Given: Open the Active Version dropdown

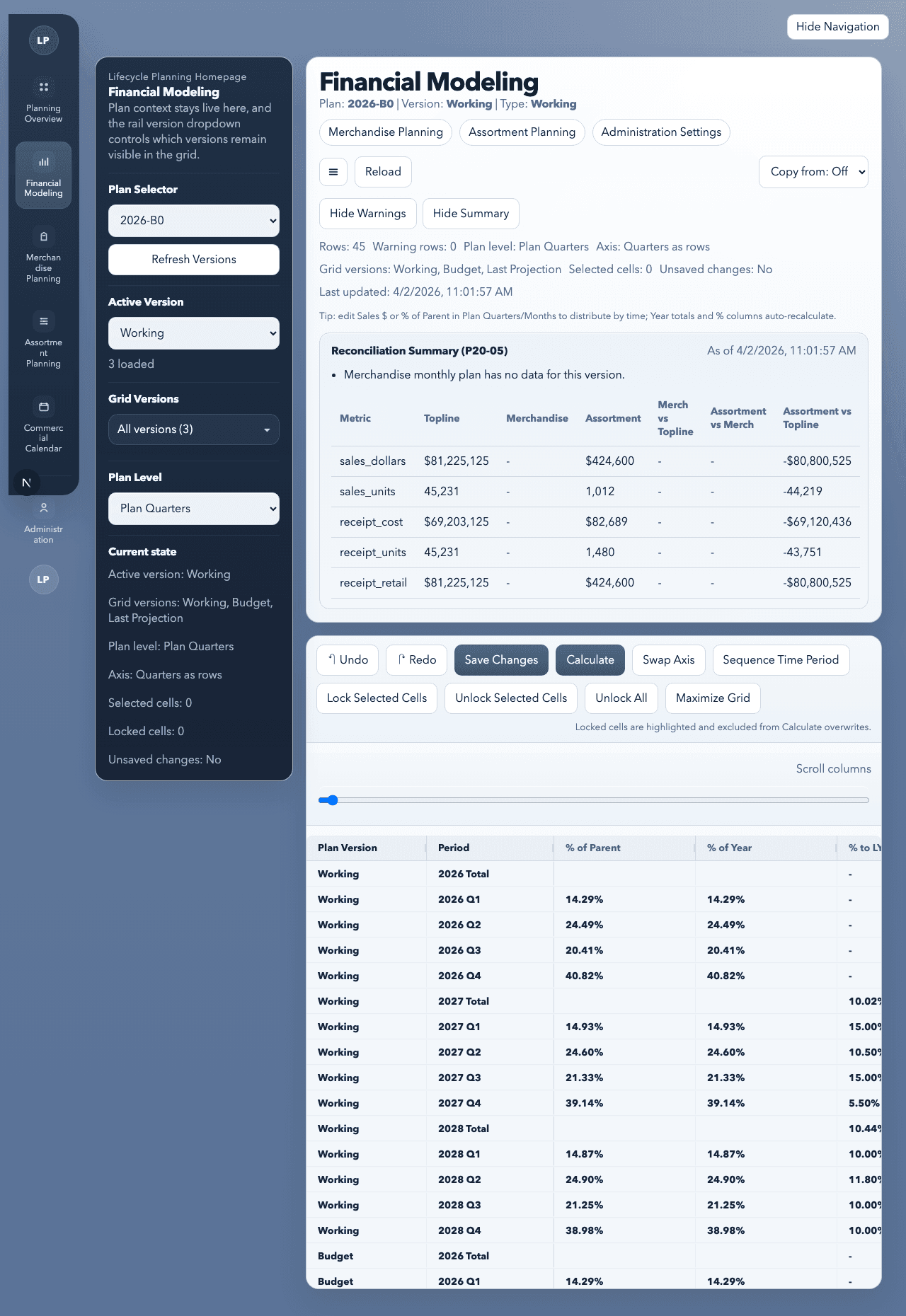Looking at the screenshot, I should coord(194,333).
